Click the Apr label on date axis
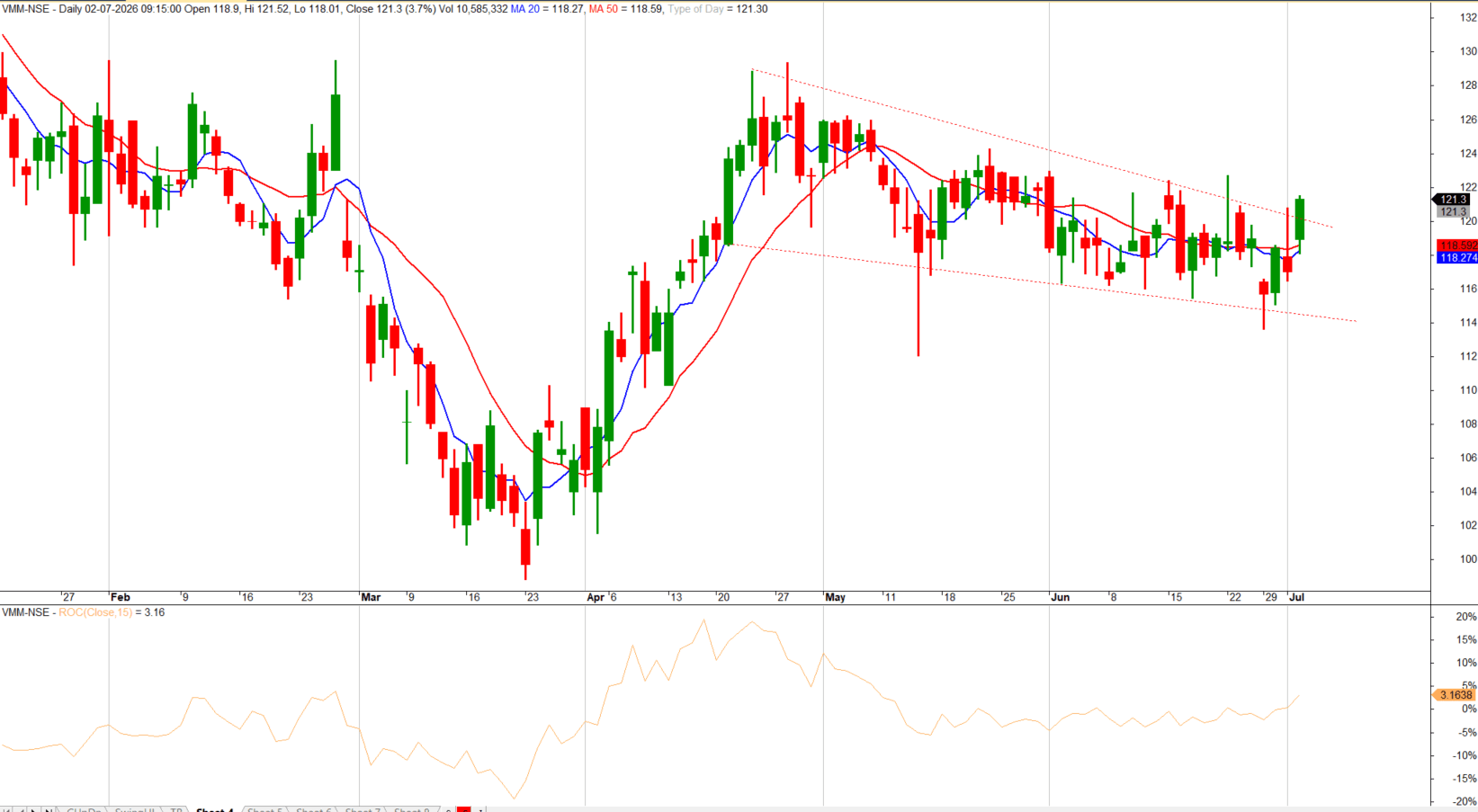This screenshot has width=1478, height=812. tap(596, 597)
